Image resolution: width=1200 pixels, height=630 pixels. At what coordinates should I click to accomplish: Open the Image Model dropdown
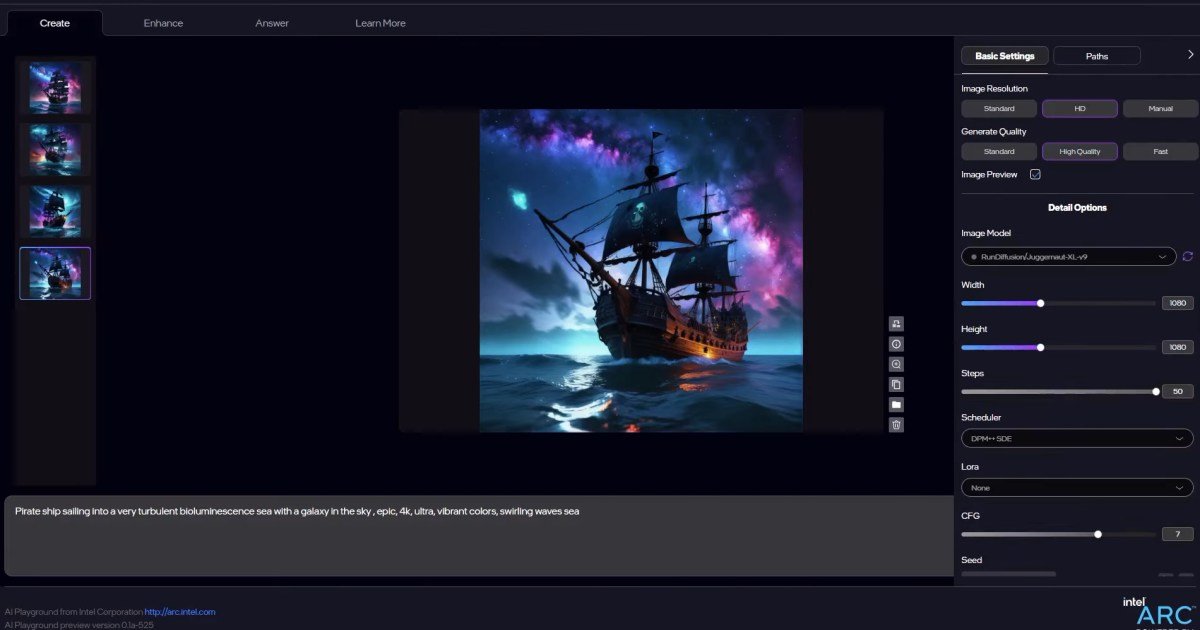click(1068, 257)
